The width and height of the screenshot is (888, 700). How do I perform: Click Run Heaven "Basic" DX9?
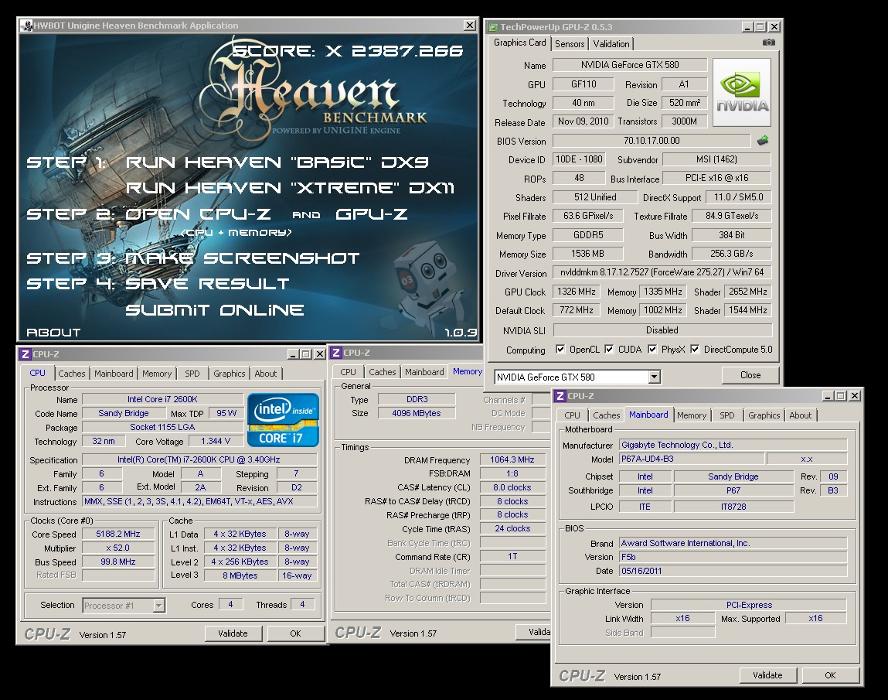click(276, 162)
